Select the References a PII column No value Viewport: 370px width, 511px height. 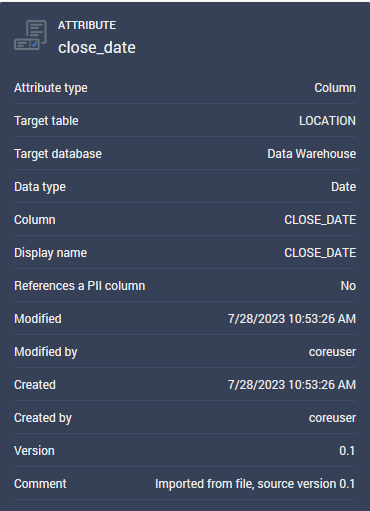(348, 286)
